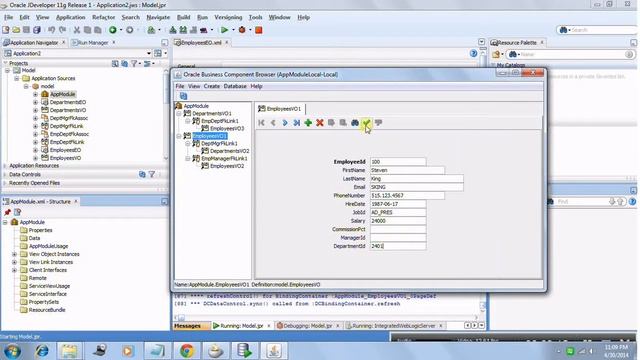Click the Copy toolbar icon
This screenshot has height=360, width=640.
(87, 30)
